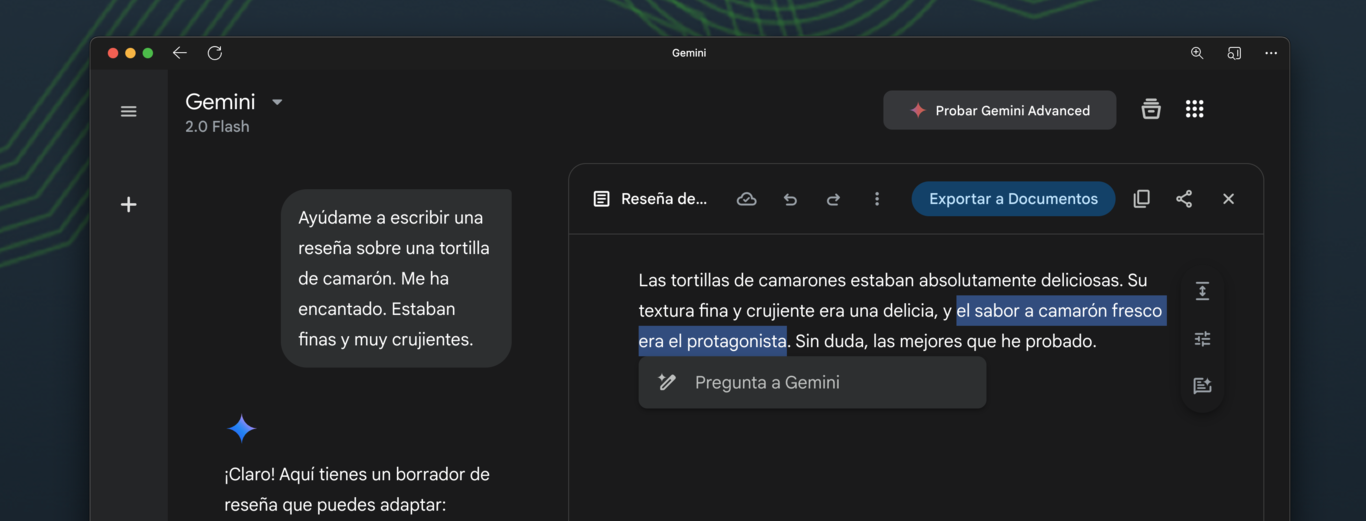Open the change tone sliders icon
This screenshot has width=1366, height=521.
[x=1202, y=339]
